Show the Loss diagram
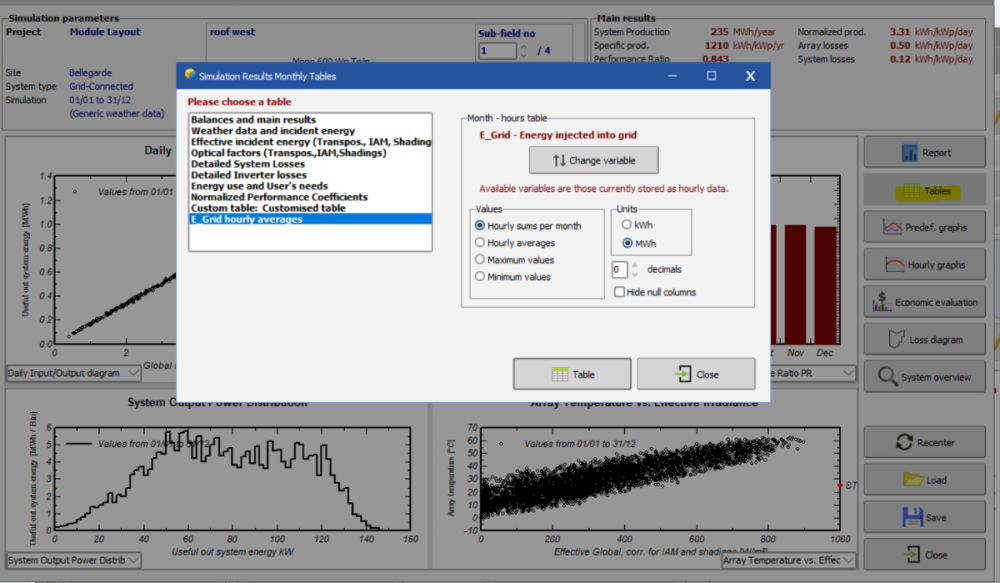Viewport: 1000px width, 583px height. (925, 340)
